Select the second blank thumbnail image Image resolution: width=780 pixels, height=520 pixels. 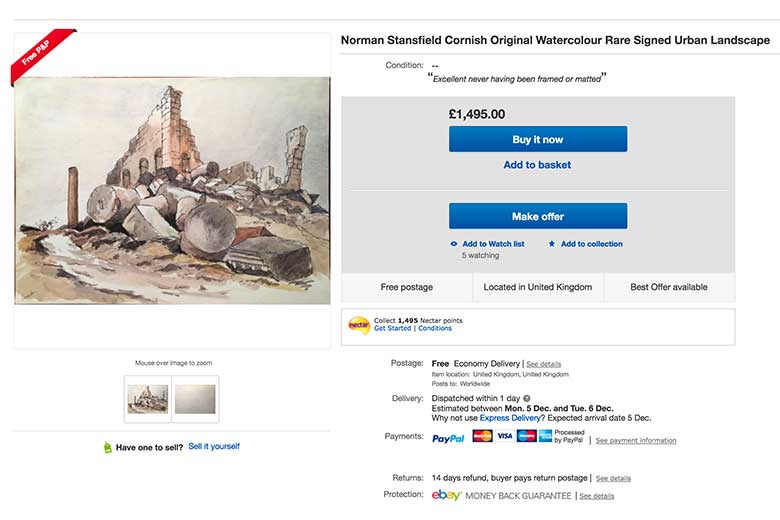pos(195,399)
